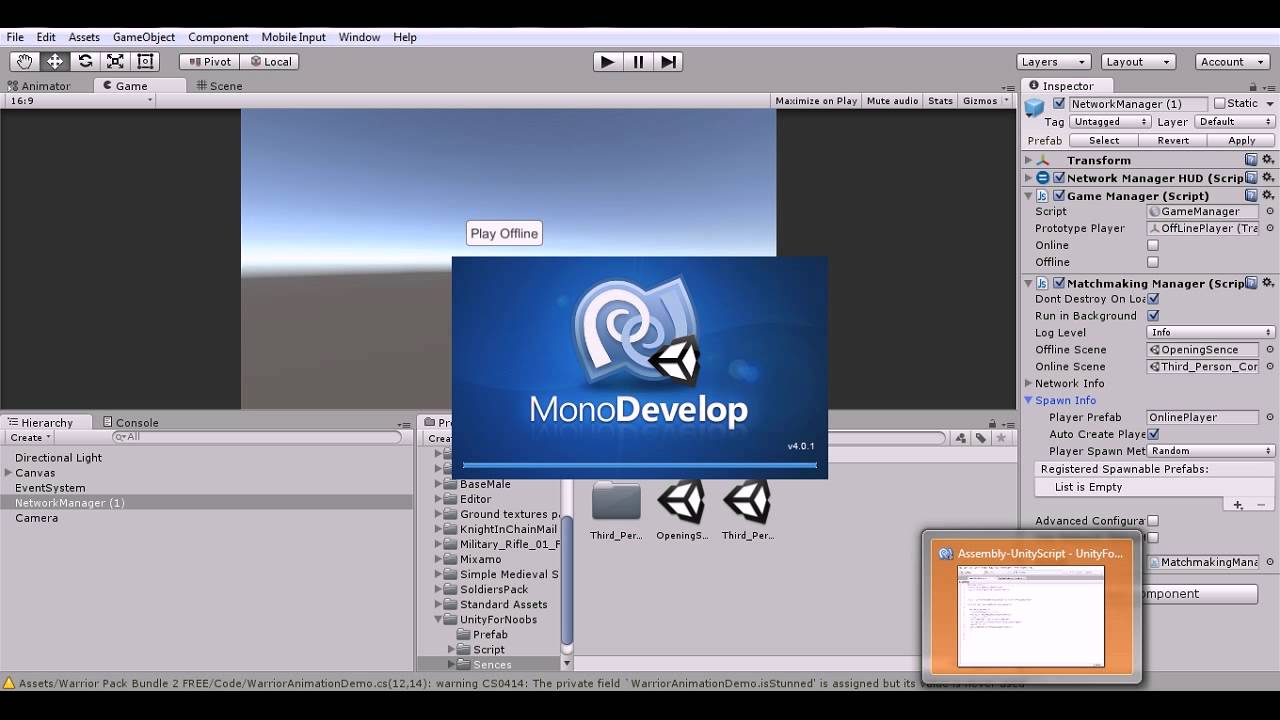This screenshot has height=720, width=1280.
Task: Check the Offline checkbox
Action: [1153, 262]
